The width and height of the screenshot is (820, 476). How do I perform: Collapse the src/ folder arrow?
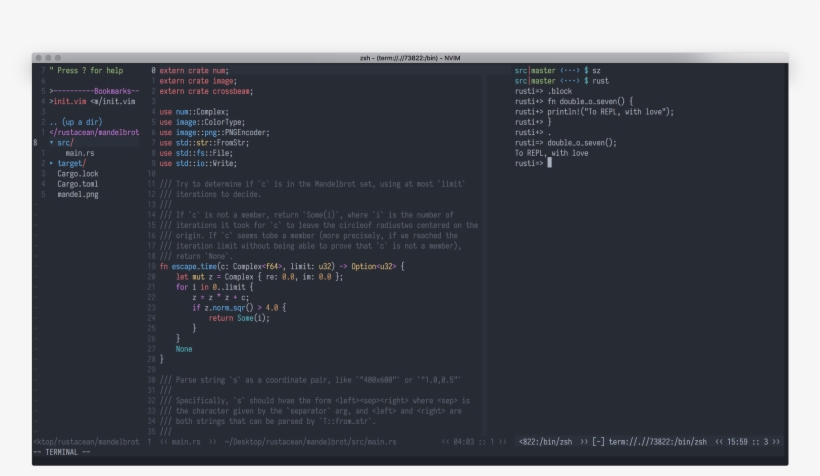click(x=51, y=142)
